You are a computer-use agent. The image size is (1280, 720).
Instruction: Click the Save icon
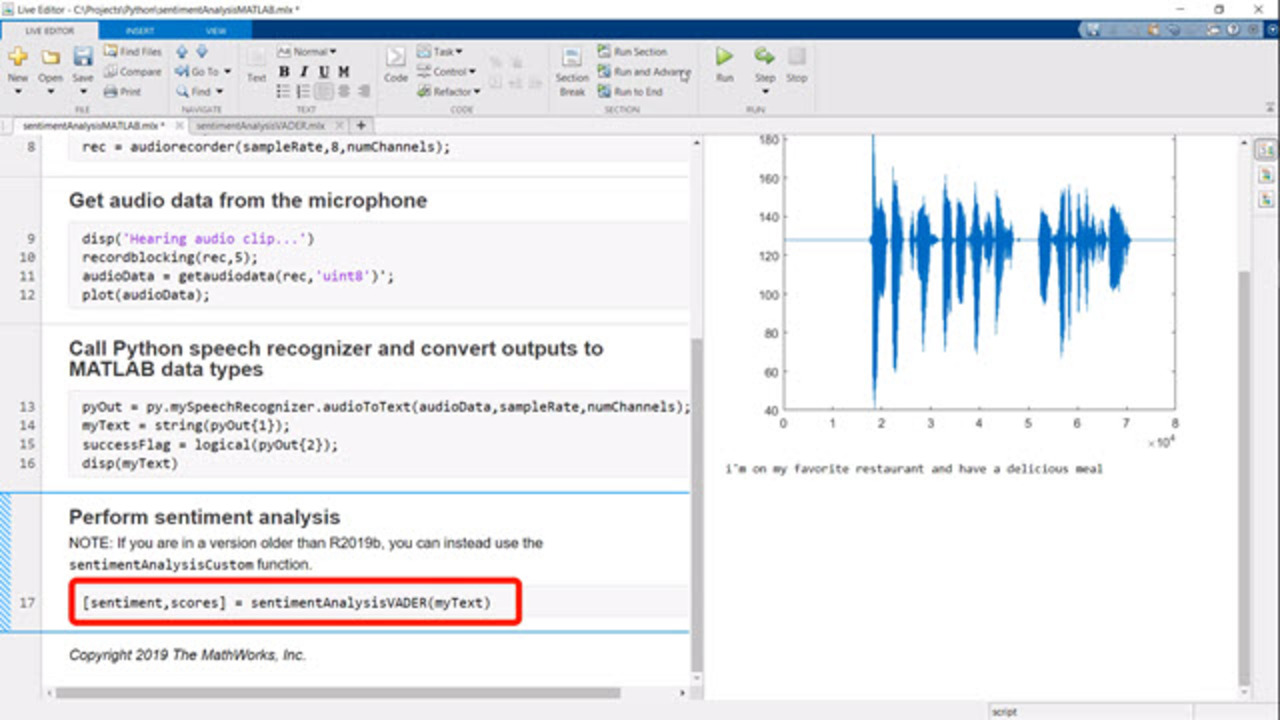[83, 58]
